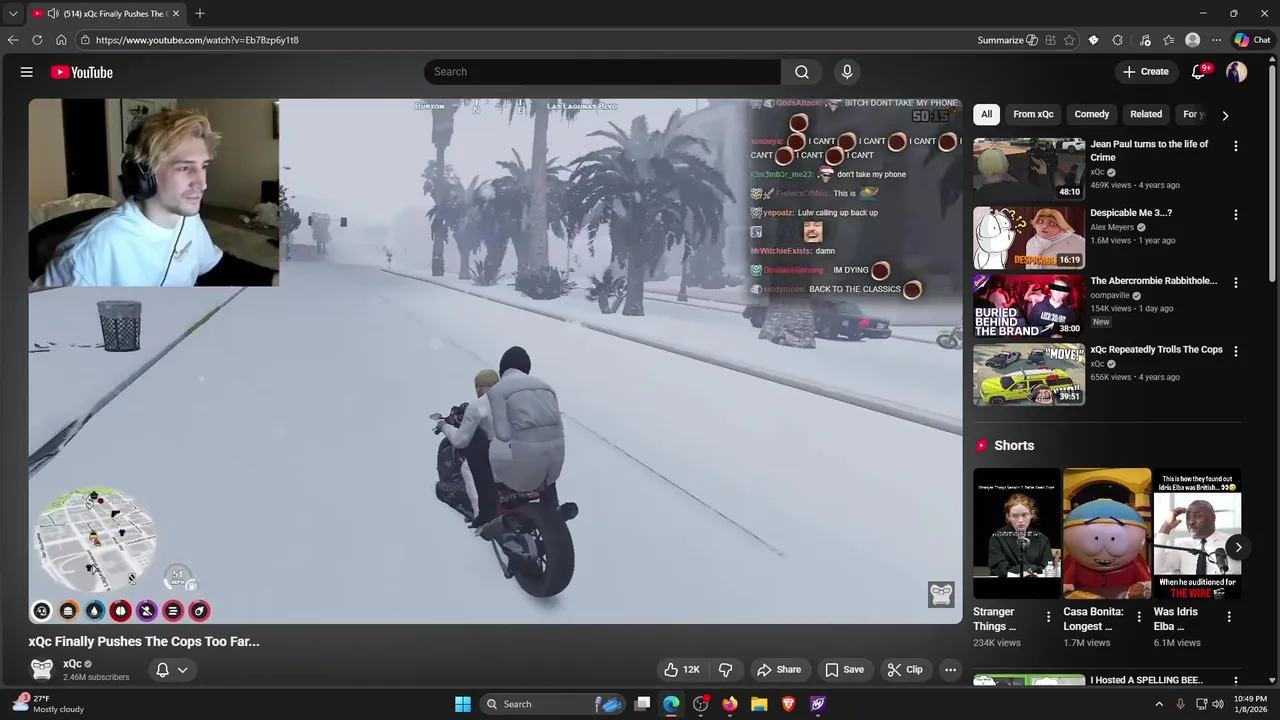This screenshot has height=720, width=1280.
Task: Open options for 'I Hosted A SPELLING BEE' video
Action: pyautogui.click(x=1236, y=681)
